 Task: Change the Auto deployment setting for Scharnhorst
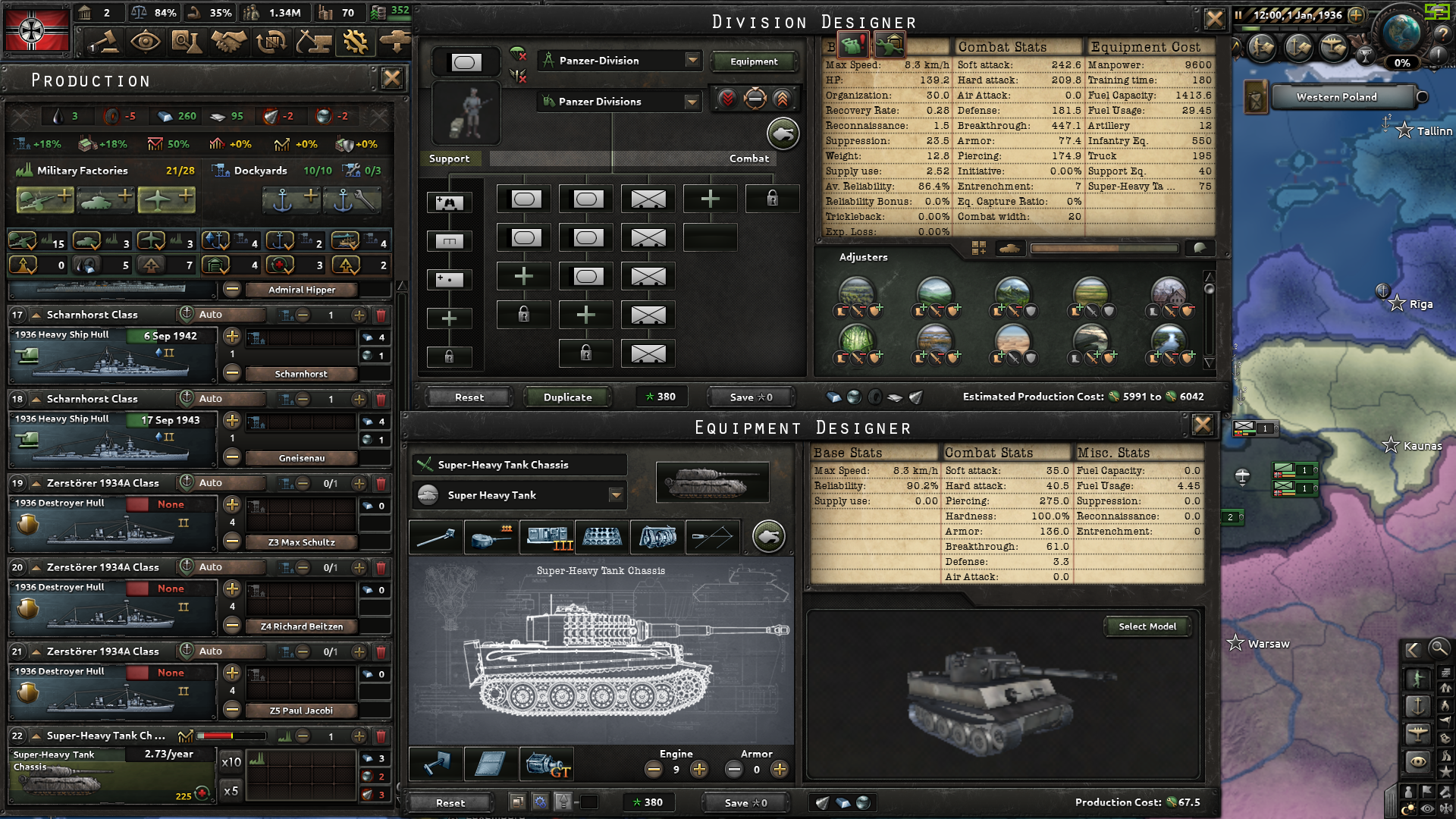tap(220, 315)
